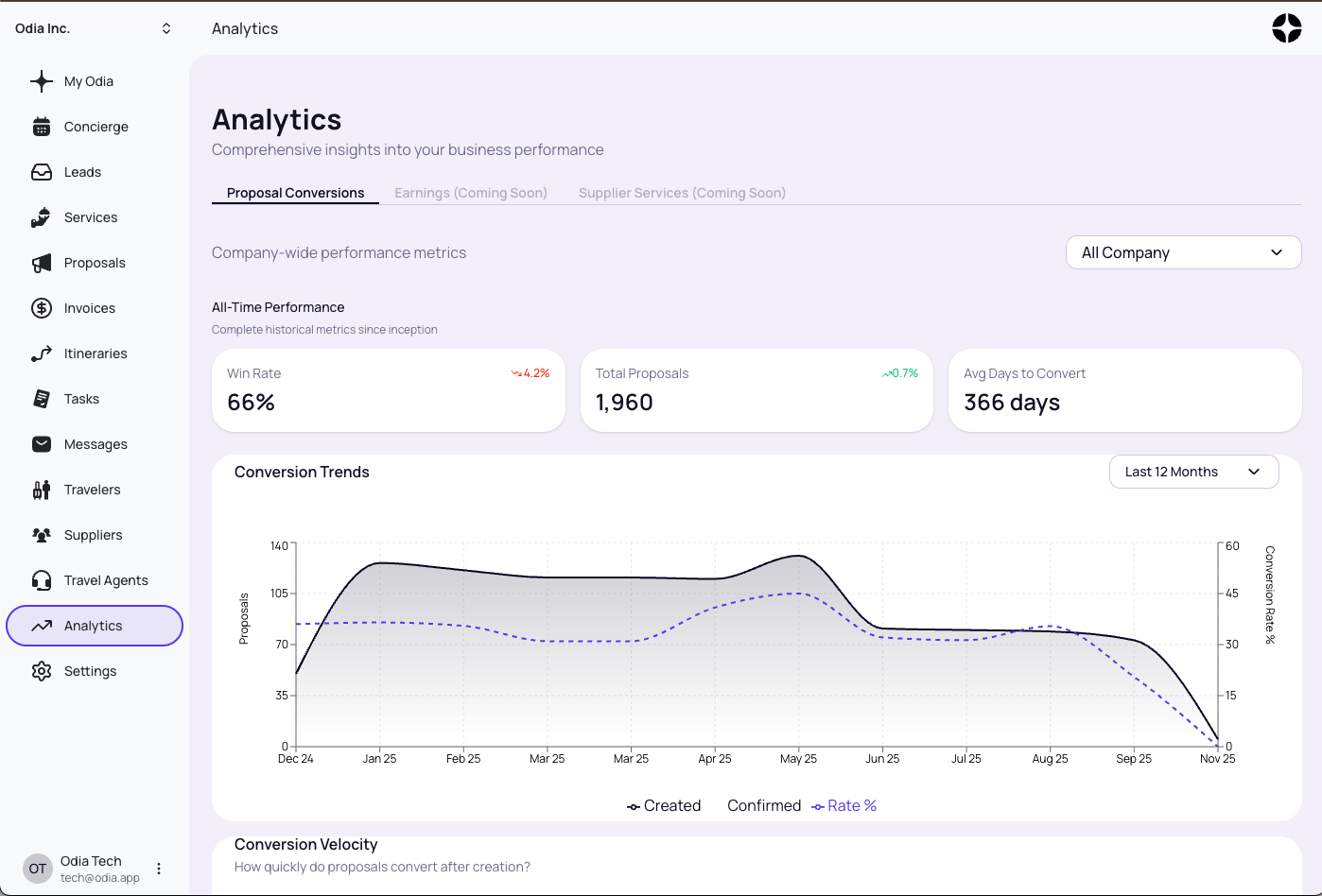Toggle the Created series in chart legend

click(670, 805)
